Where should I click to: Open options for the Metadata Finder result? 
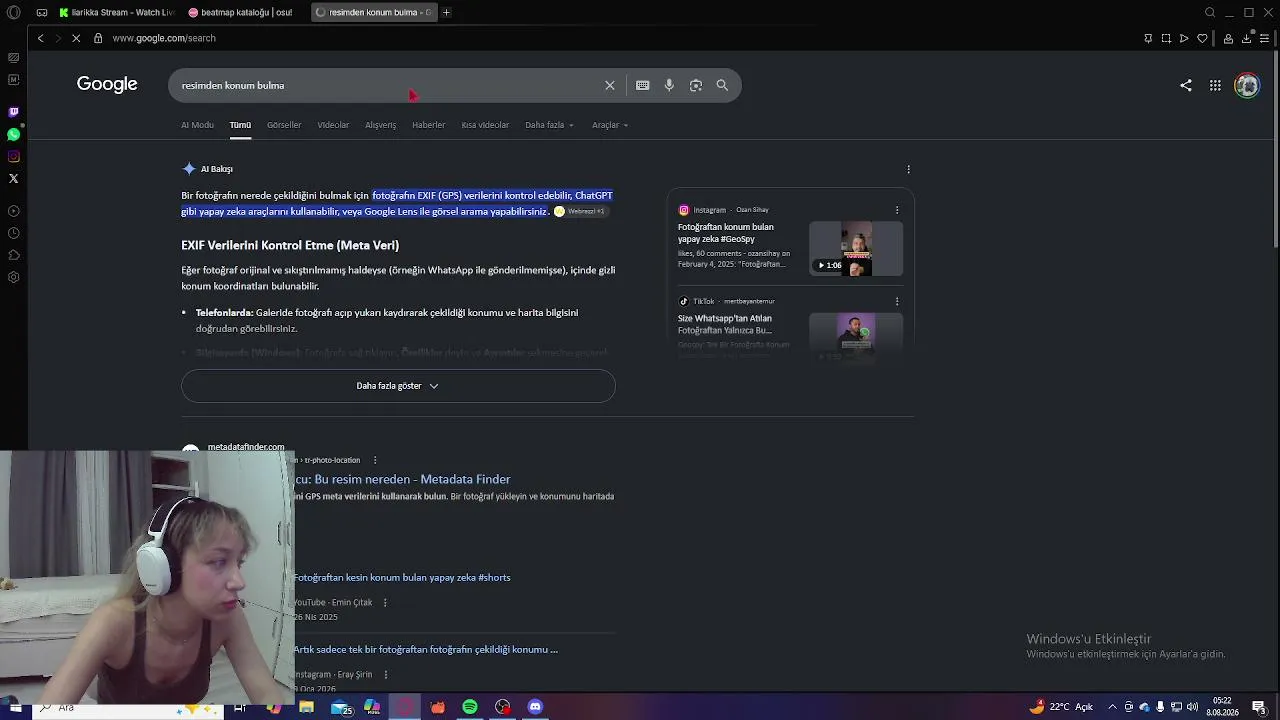375,460
